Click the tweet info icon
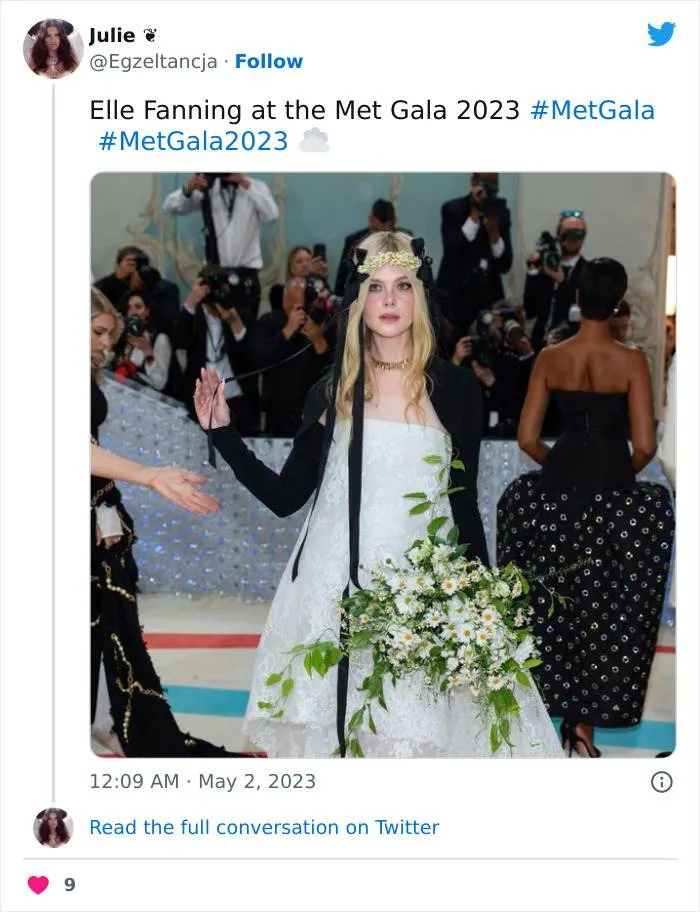Screen dimensions: 700x912 (x=661, y=782)
